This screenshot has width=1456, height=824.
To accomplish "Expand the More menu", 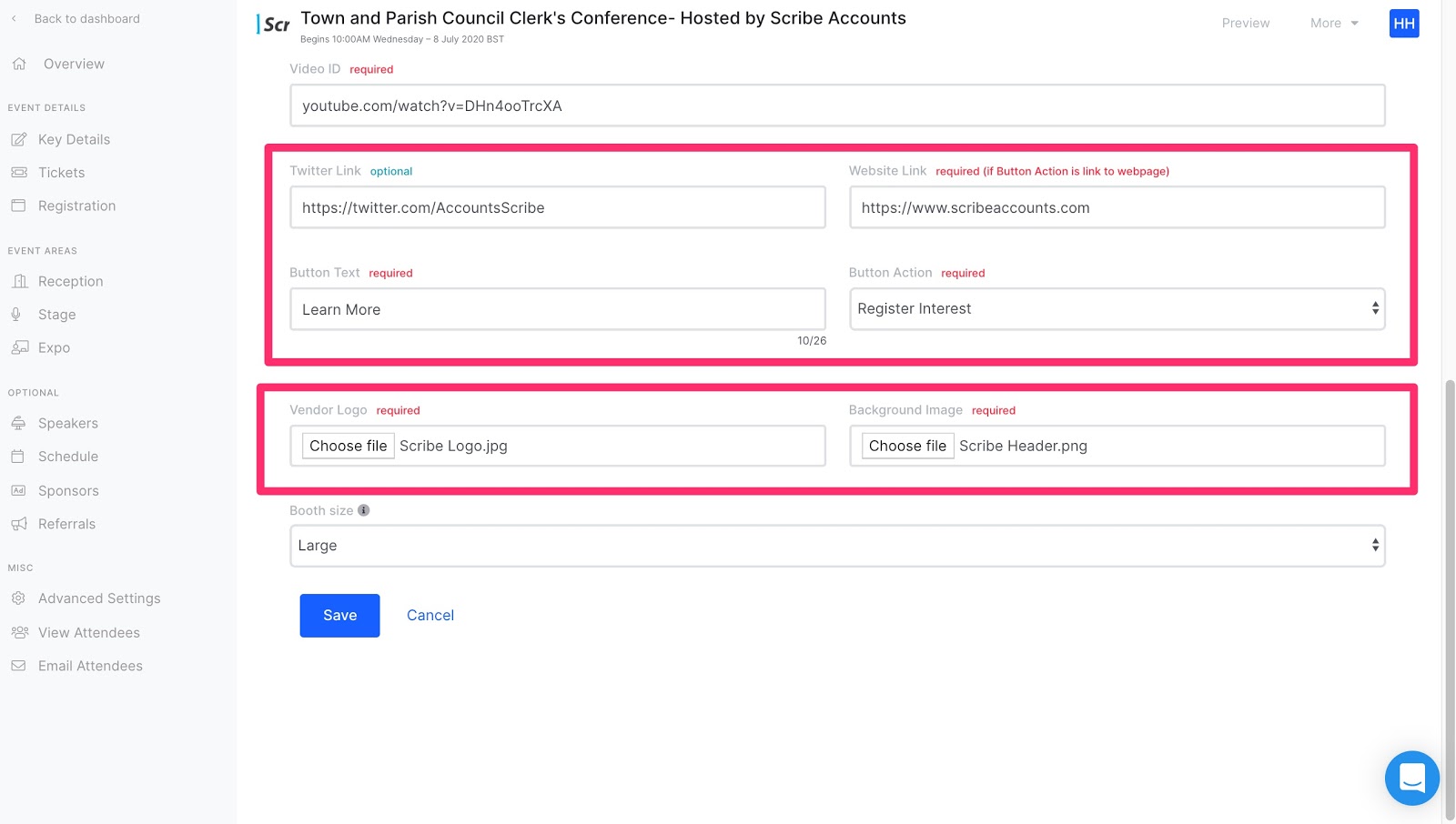I will (x=1334, y=23).
